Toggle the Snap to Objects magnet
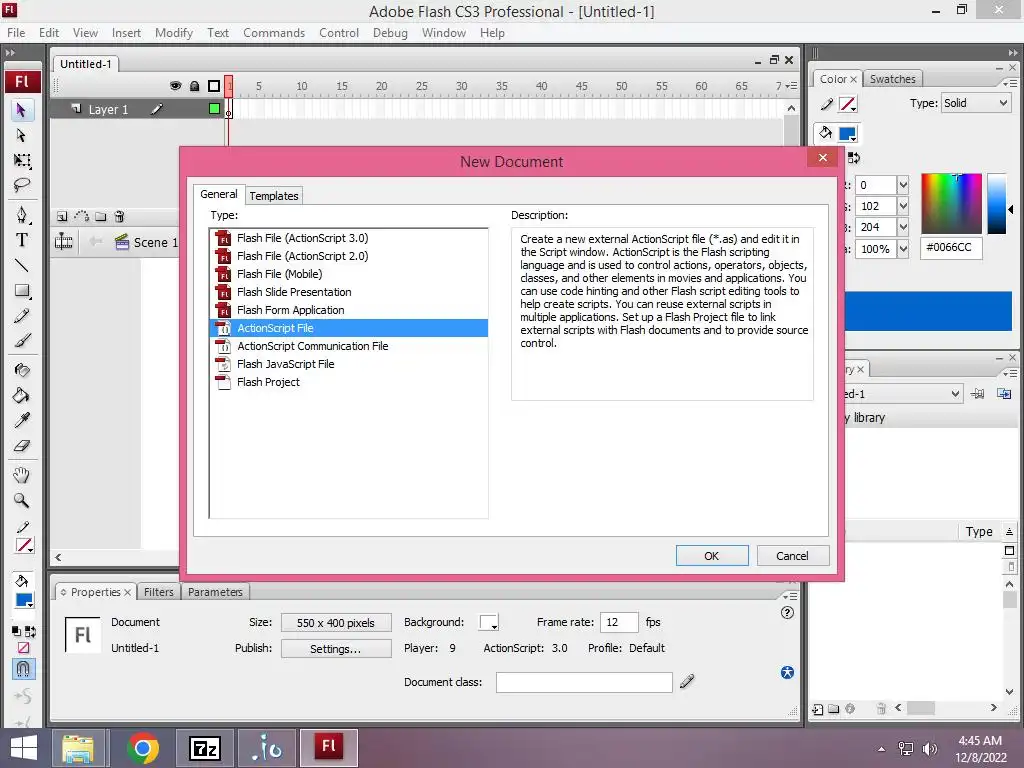The width and height of the screenshot is (1024, 768). coord(23,669)
